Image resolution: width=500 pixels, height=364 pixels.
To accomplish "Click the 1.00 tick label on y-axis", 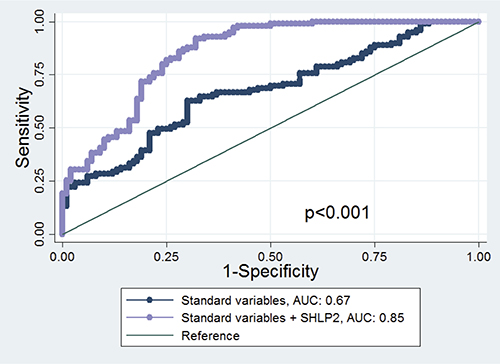I will (39, 21).
